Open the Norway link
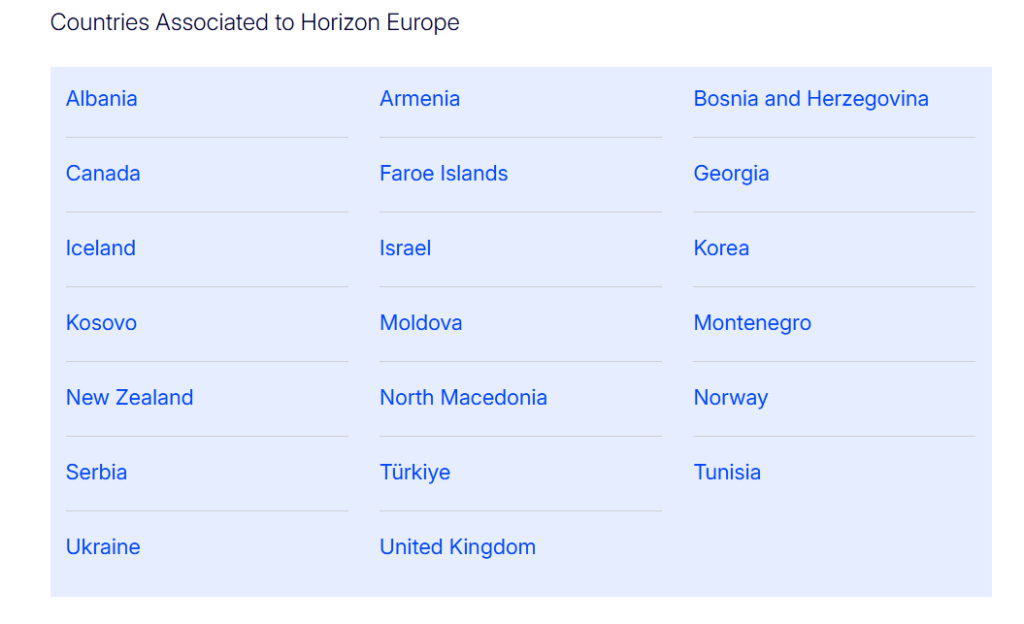 coord(730,398)
